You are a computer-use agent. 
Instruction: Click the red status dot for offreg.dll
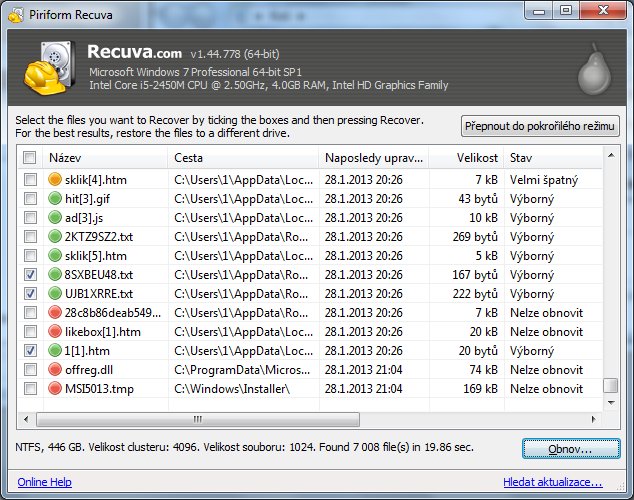pos(55,369)
